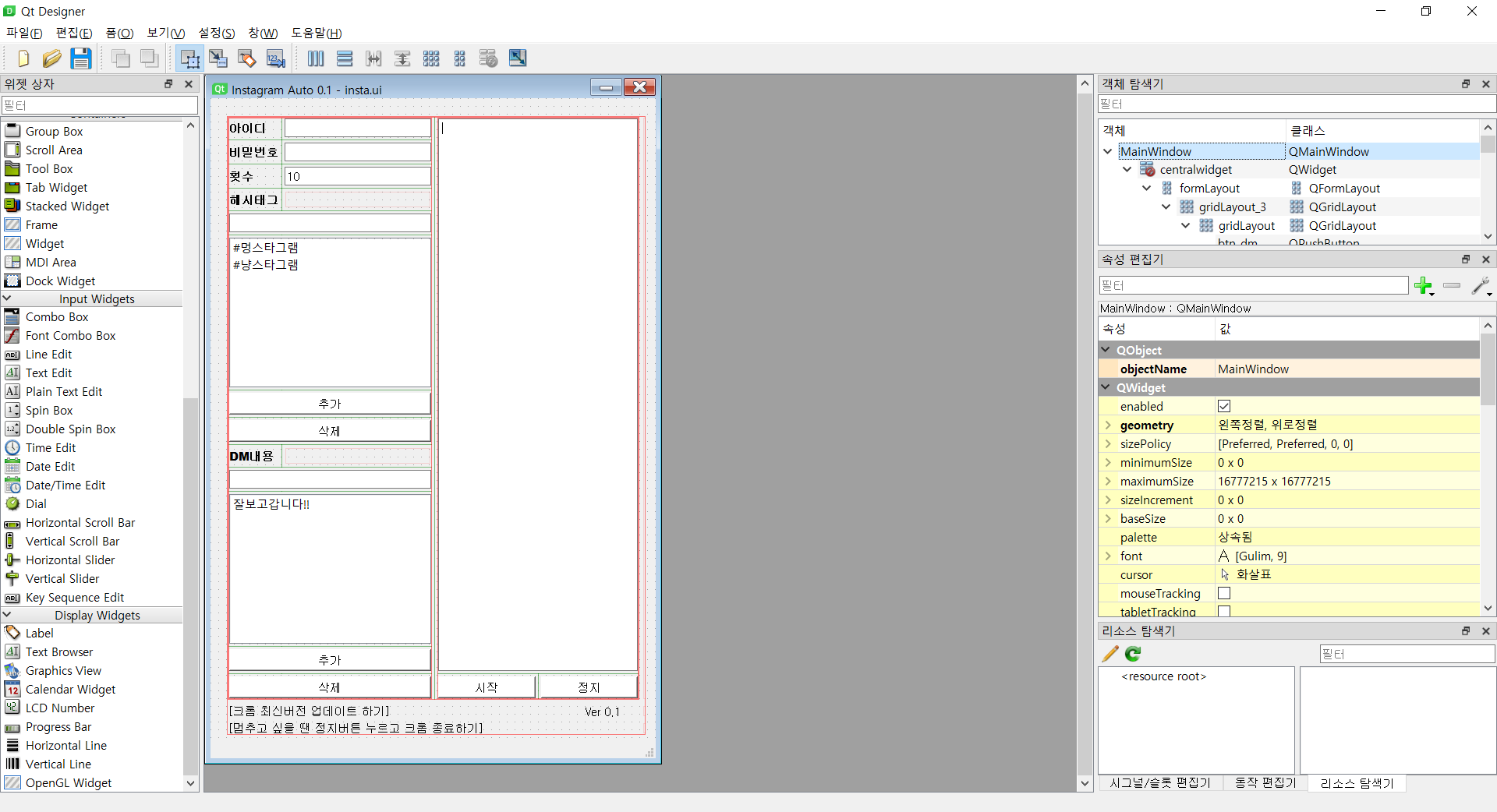Remove dynamic property with minus icon
Screen dimensions: 1497x812
point(1452,286)
